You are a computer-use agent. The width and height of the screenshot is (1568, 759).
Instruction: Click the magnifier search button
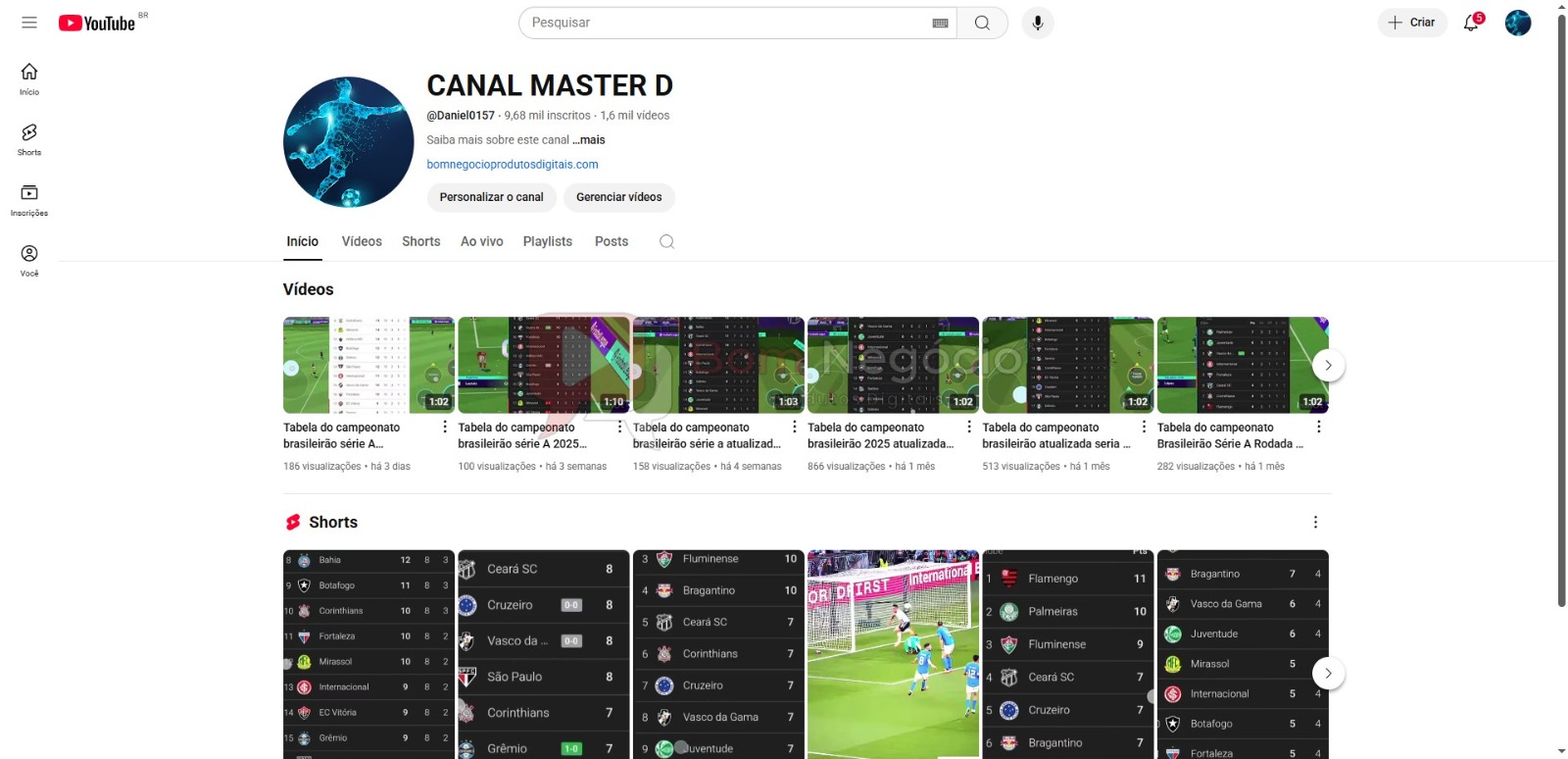tap(982, 23)
